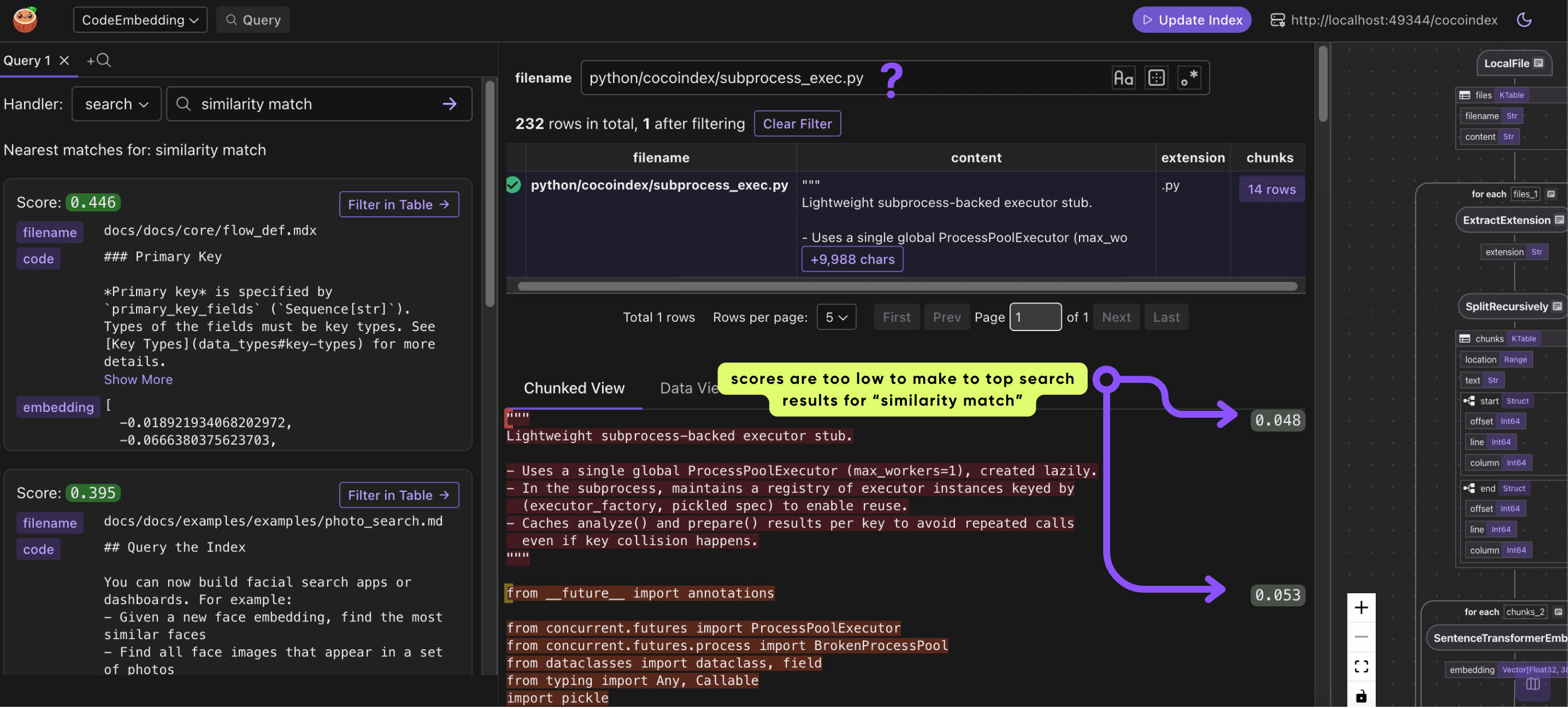Click the green check on subprocess_exec.py row

click(513, 185)
